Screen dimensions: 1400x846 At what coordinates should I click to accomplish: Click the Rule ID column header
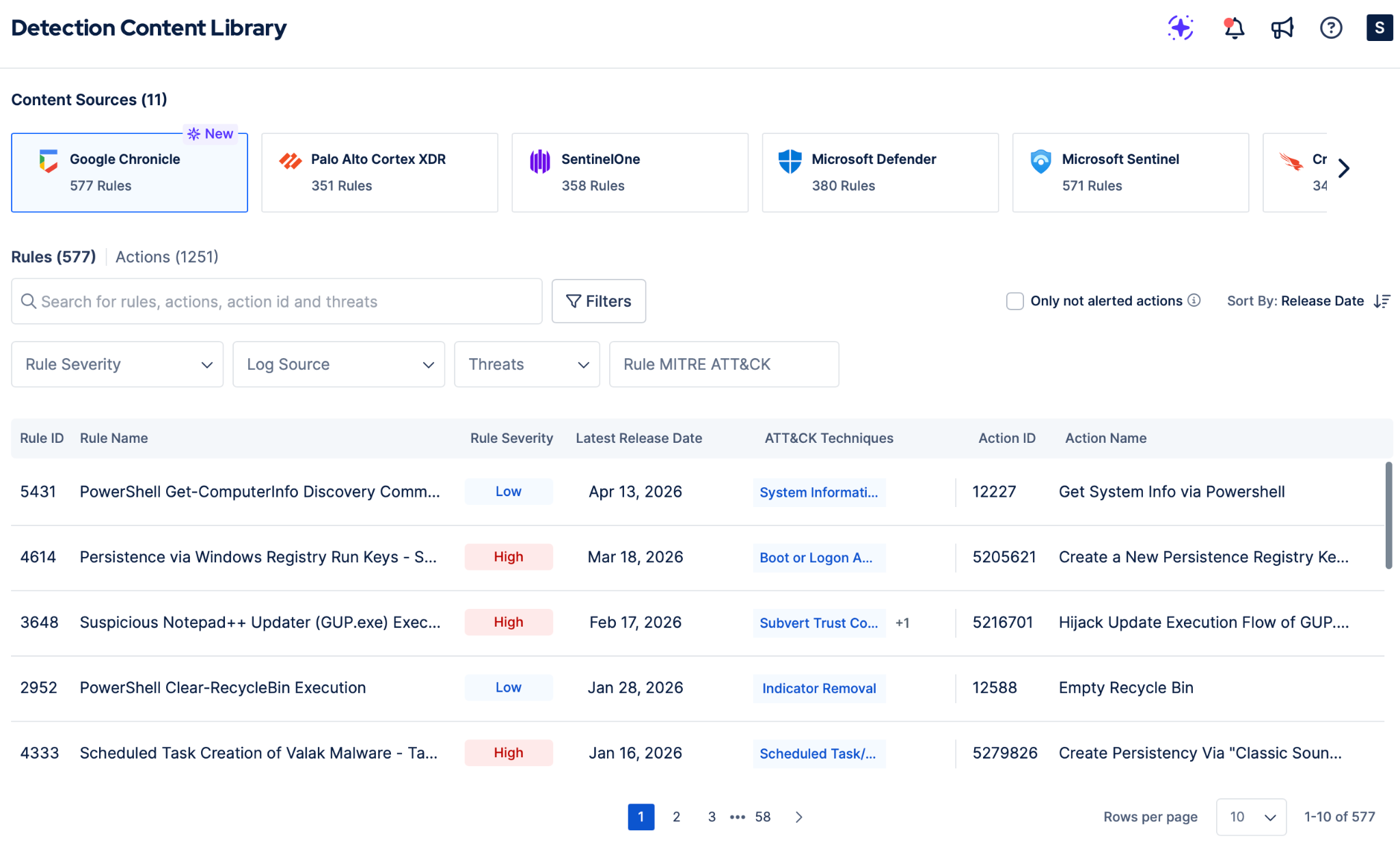[x=42, y=438]
